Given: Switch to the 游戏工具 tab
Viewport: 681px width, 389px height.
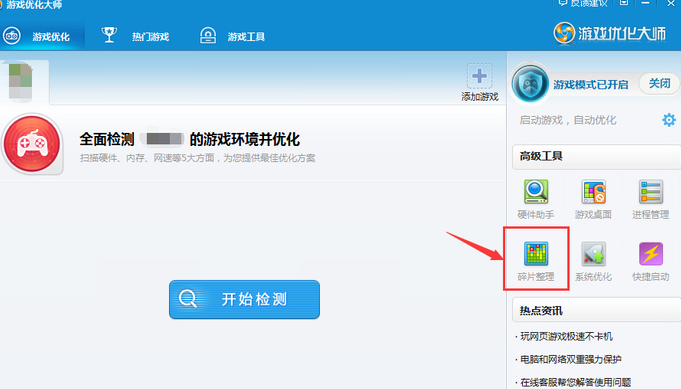Looking at the screenshot, I should (x=232, y=36).
